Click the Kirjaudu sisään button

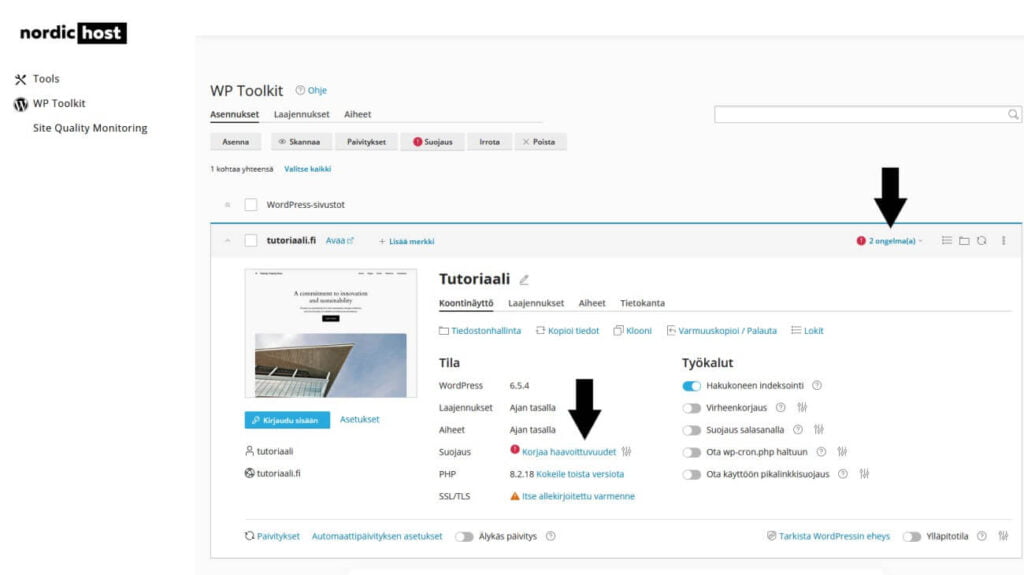pos(286,420)
